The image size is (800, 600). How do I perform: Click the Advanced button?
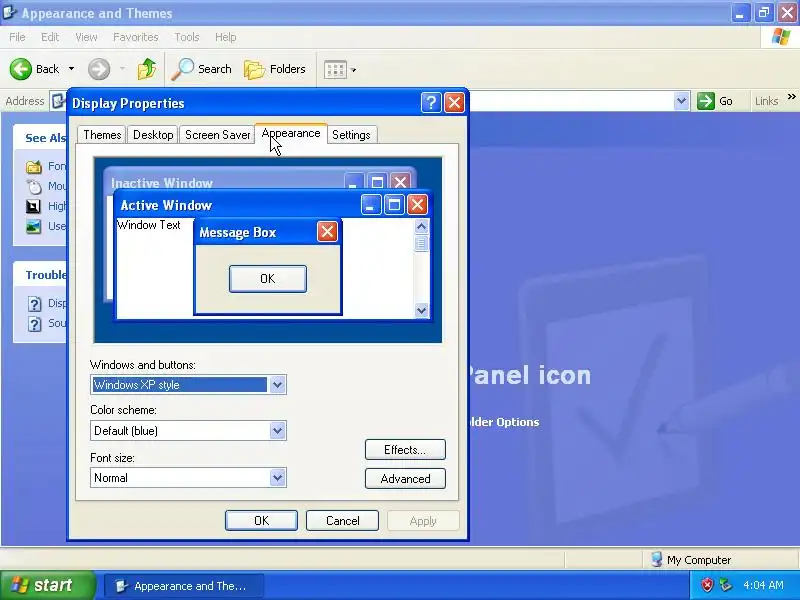tap(405, 479)
